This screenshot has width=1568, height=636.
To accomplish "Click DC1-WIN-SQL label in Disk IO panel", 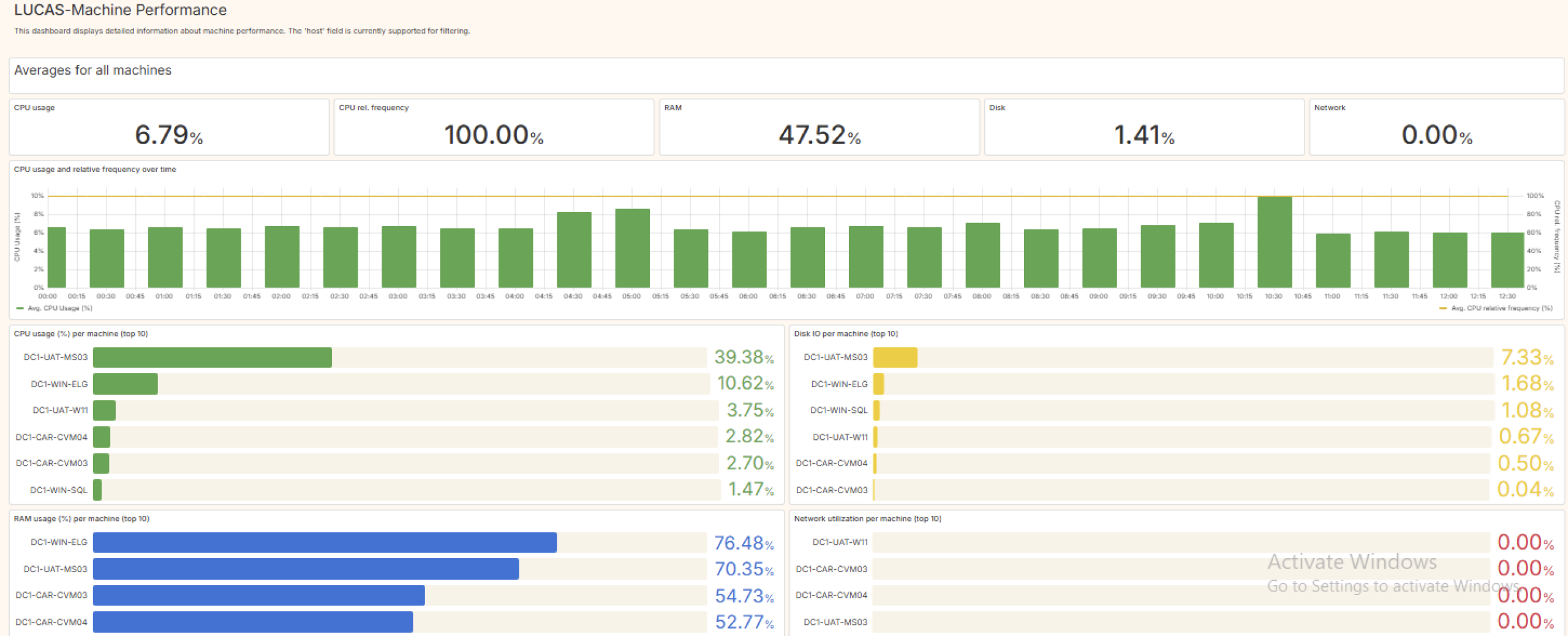I will coord(839,411).
